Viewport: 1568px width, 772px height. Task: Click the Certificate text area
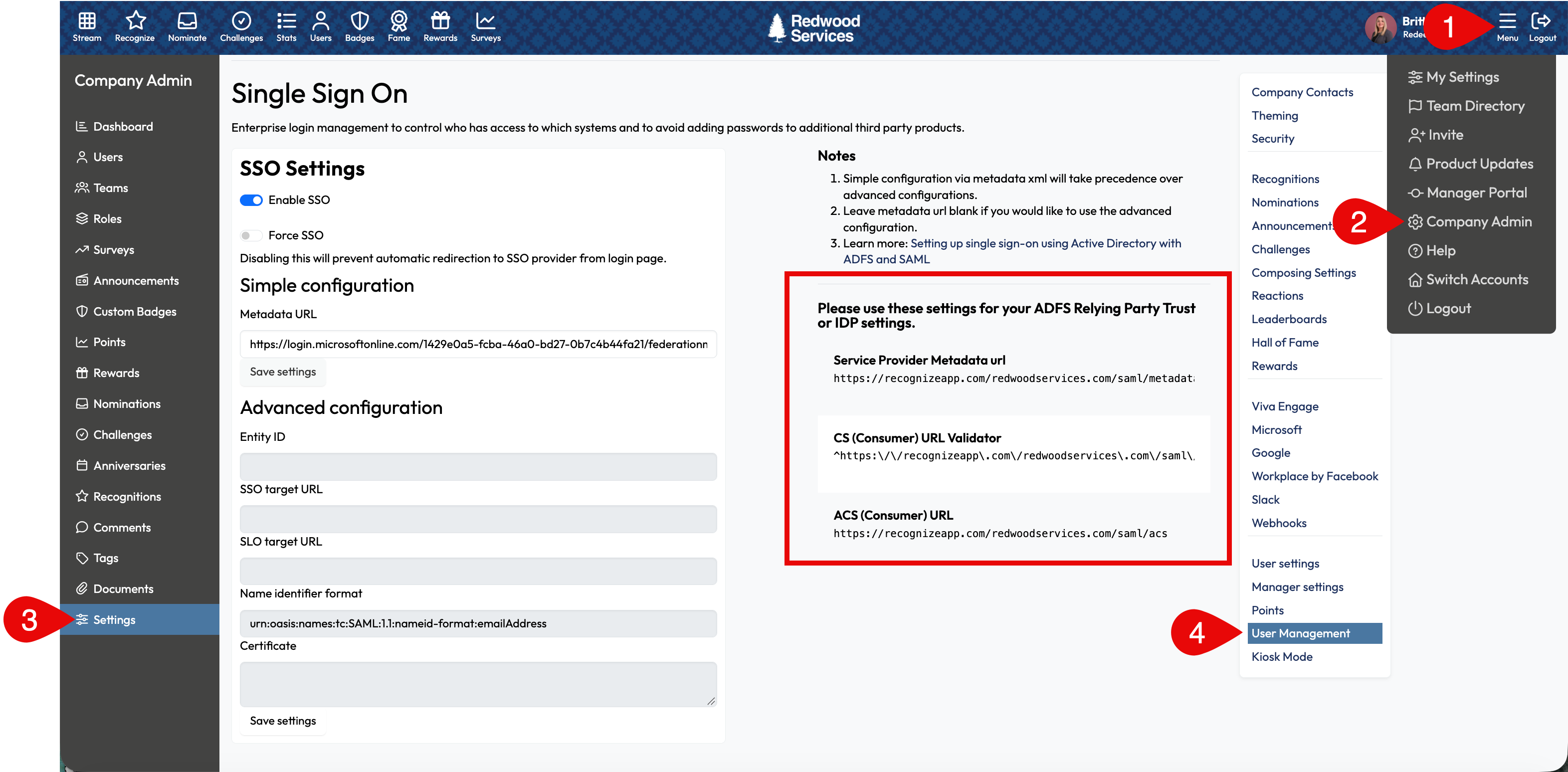pos(478,684)
